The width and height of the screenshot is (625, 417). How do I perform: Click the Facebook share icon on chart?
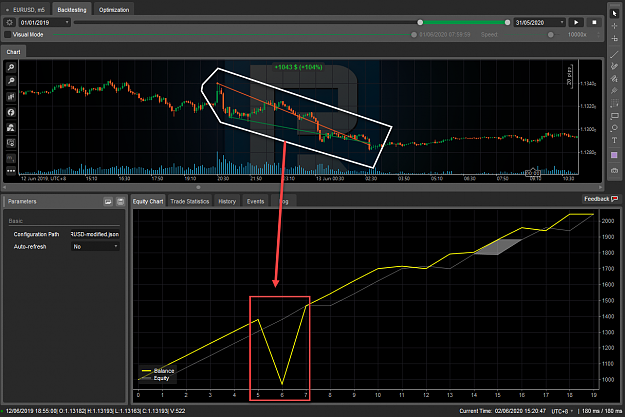click(11, 112)
